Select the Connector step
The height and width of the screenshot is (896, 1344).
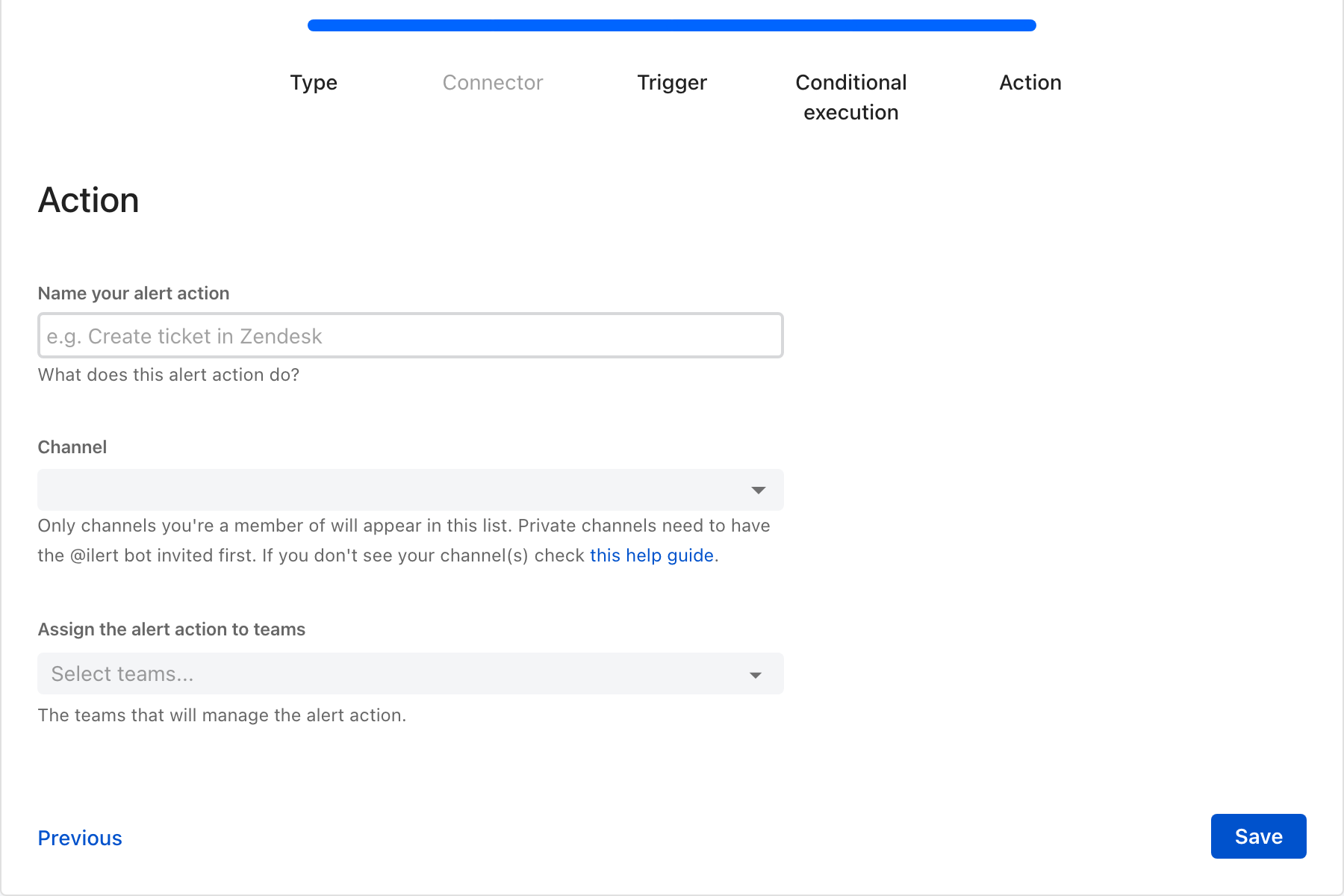tap(493, 82)
